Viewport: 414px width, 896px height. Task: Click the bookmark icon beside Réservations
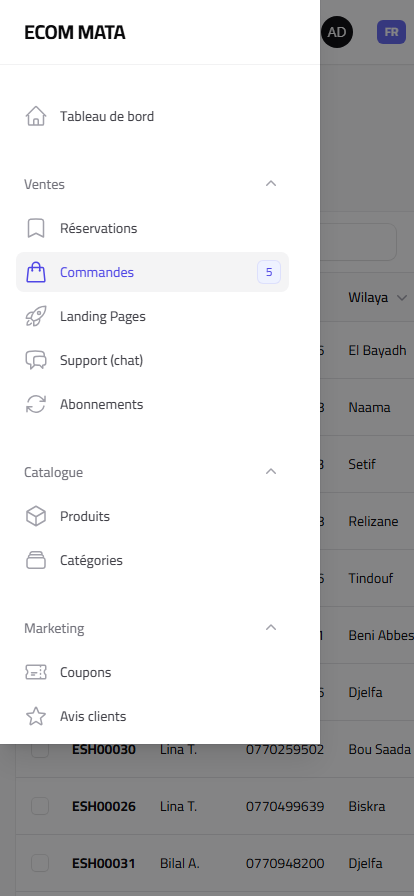tap(36, 228)
